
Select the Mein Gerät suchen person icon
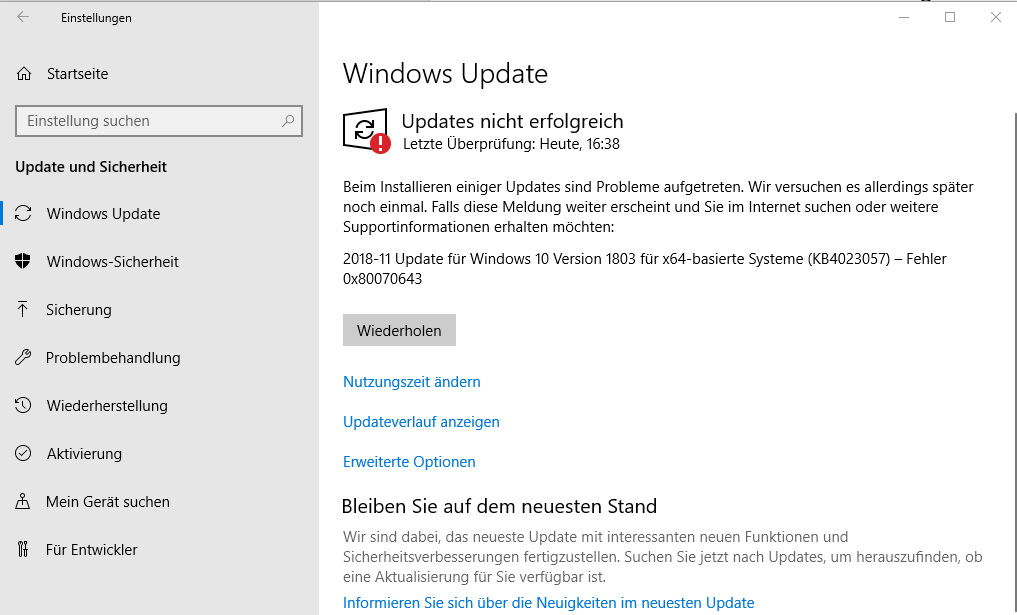pyautogui.click(x=23, y=501)
